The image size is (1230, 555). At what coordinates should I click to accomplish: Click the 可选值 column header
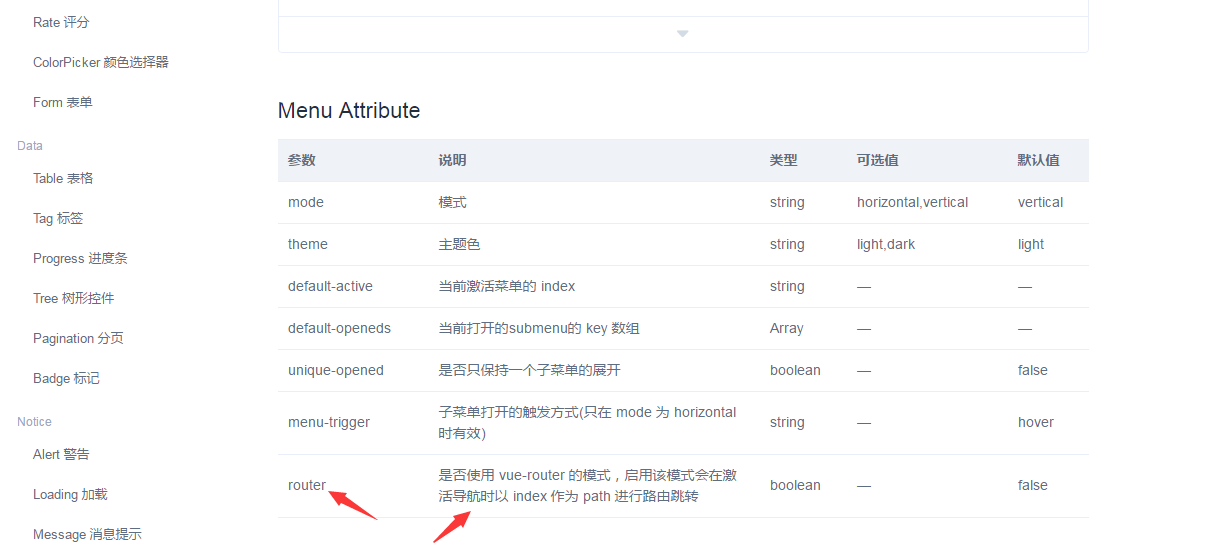(x=877, y=160)
